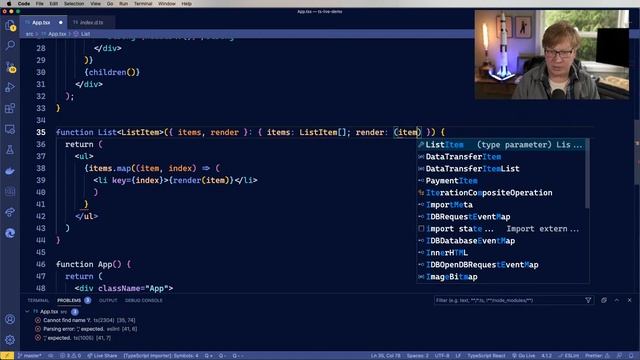640x360 pixels.
Task: Select the ImageBitmap suggestion
Action: (501, 277)
